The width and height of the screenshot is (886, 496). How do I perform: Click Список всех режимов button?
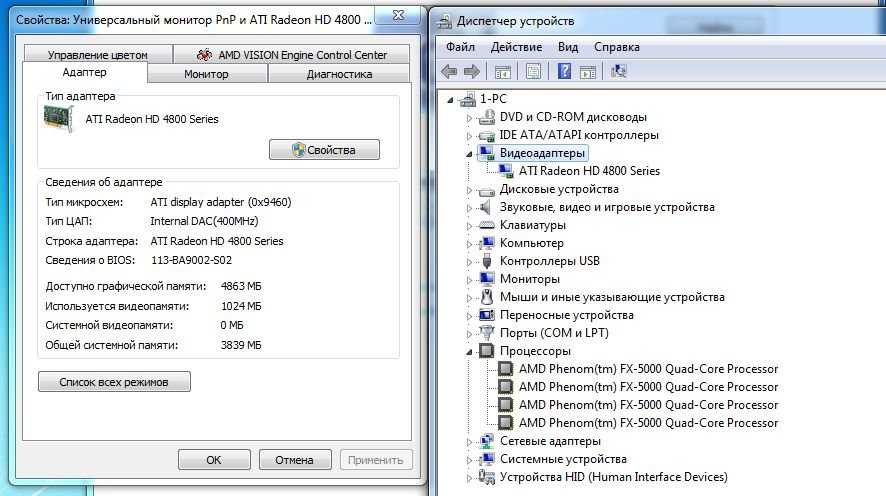pos(114,382)
